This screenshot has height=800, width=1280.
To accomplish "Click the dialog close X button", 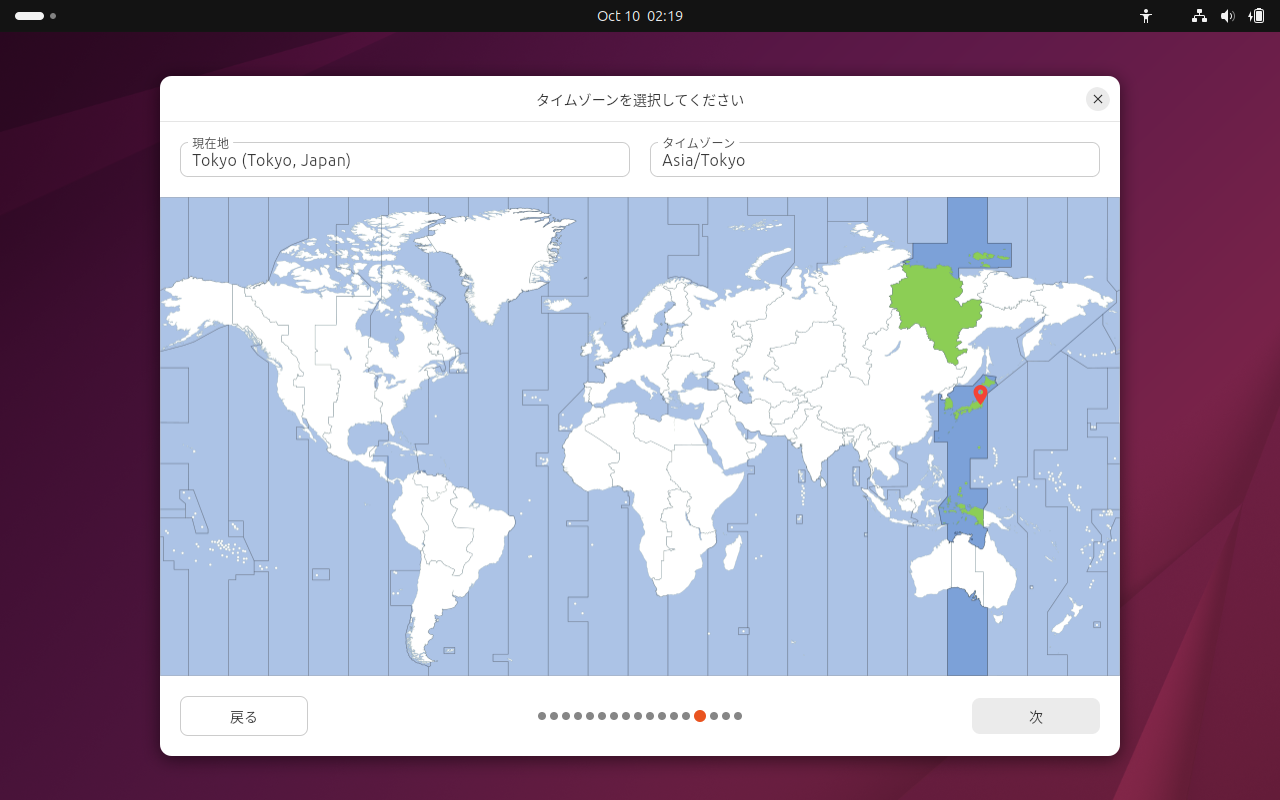I will tap(1097, 99).
